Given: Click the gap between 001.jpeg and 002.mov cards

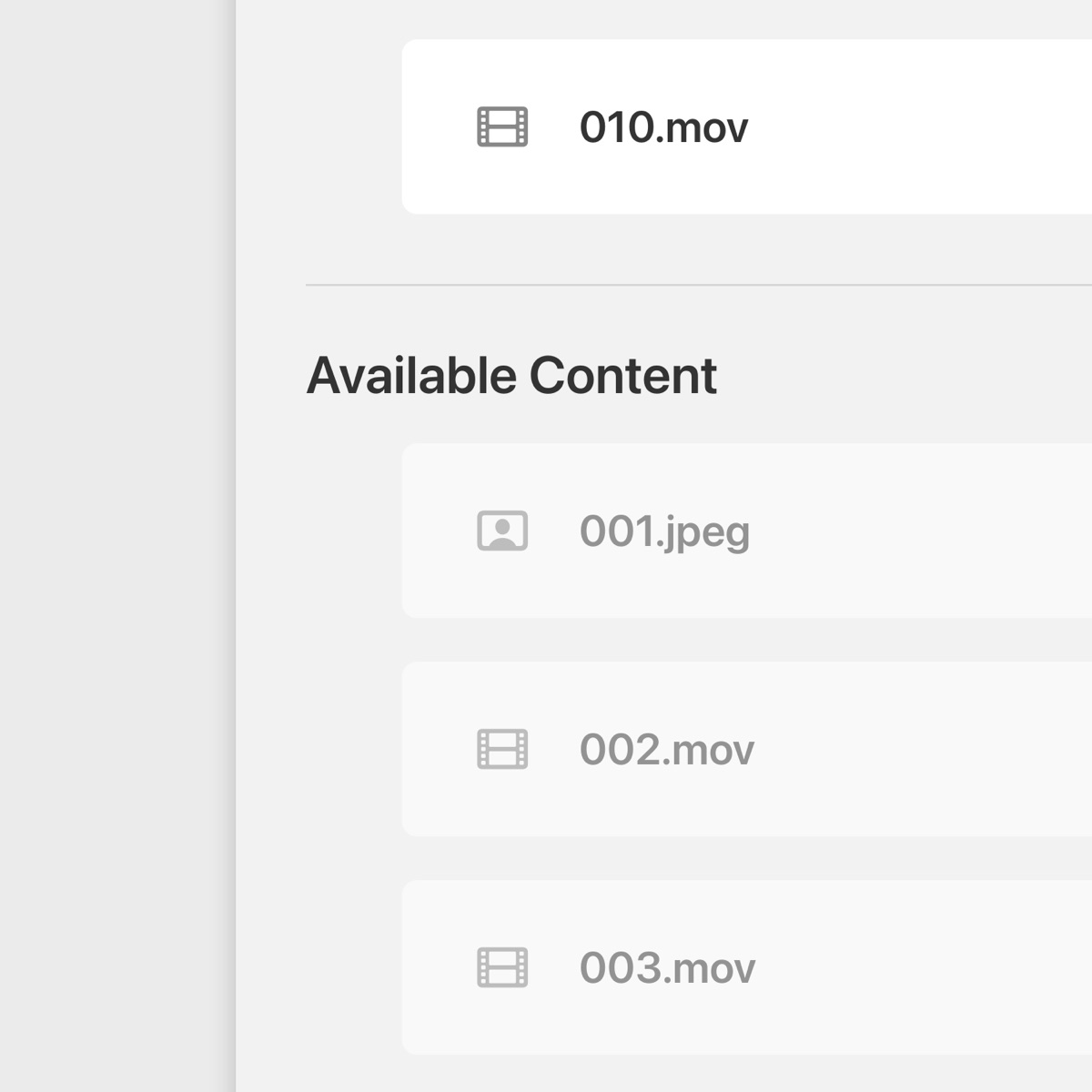Looking at the screenshot, I should coord(746,640).
